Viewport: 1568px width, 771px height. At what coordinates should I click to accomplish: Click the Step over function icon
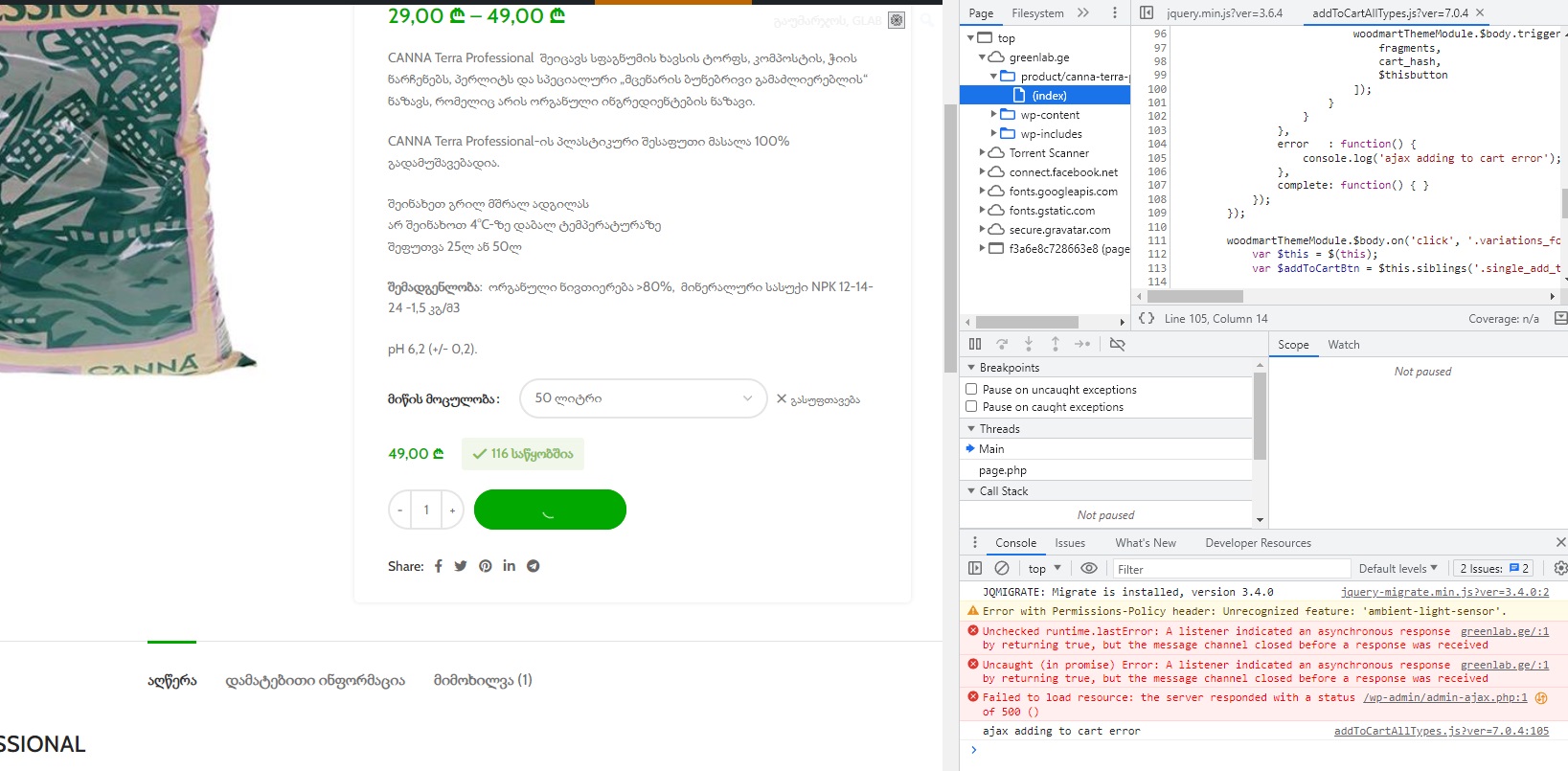tap(1002, 344)
